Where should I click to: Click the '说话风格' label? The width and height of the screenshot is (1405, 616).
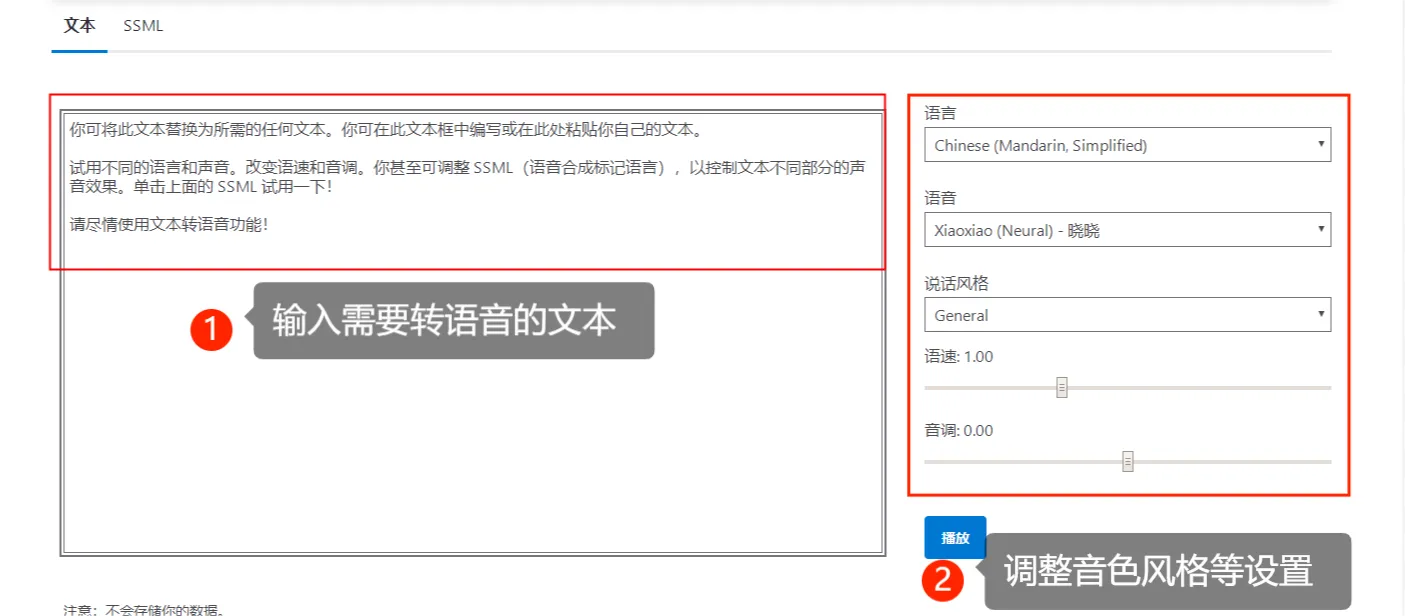957,284
